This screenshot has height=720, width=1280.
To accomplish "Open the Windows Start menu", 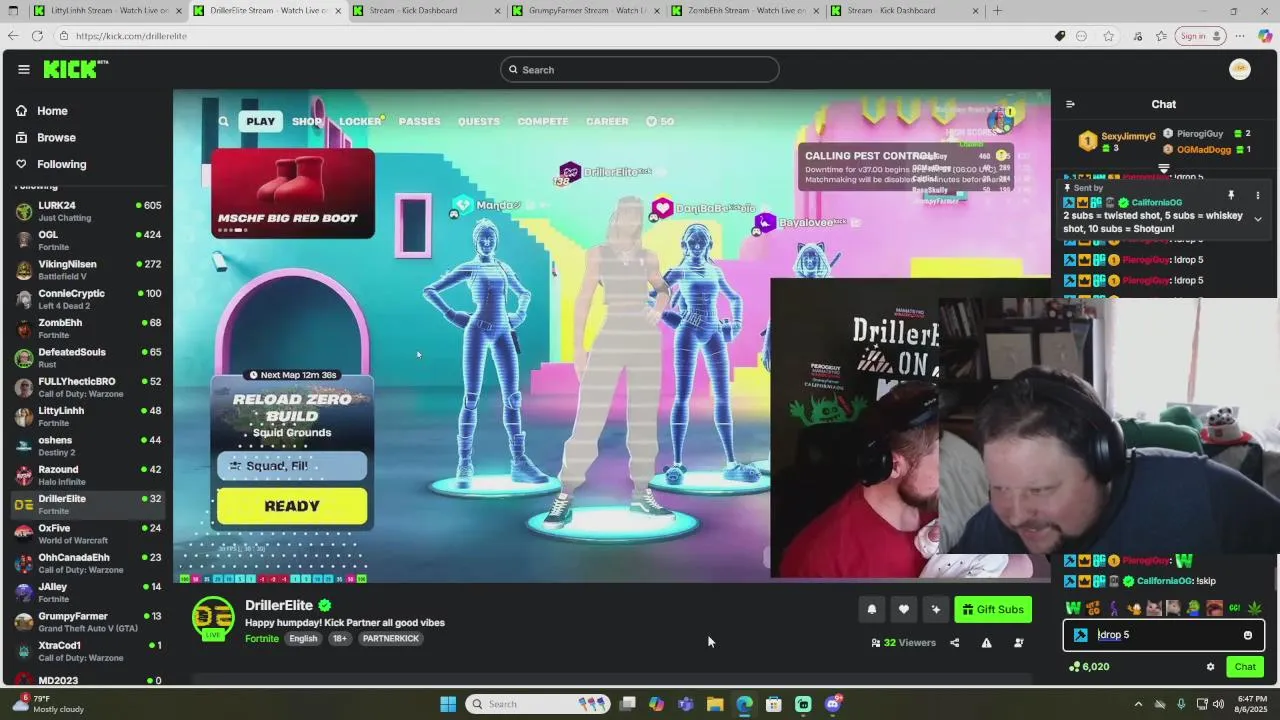I will (x=448, y=704).
